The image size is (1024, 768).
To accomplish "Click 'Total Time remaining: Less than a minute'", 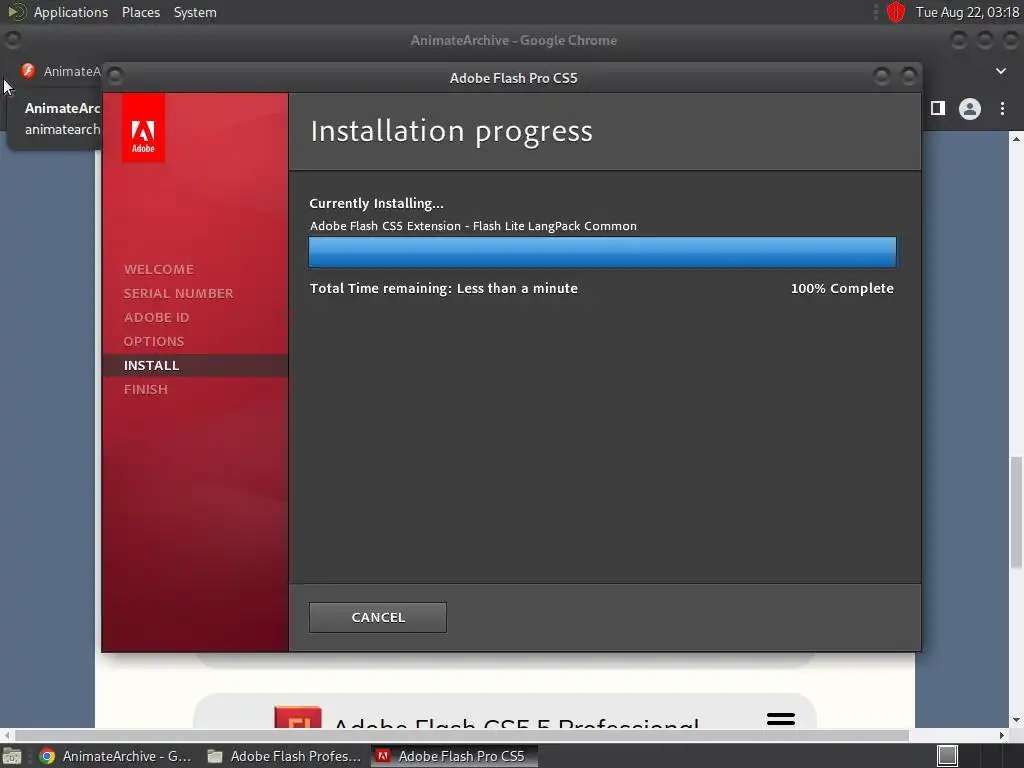I will pos(443,288).
